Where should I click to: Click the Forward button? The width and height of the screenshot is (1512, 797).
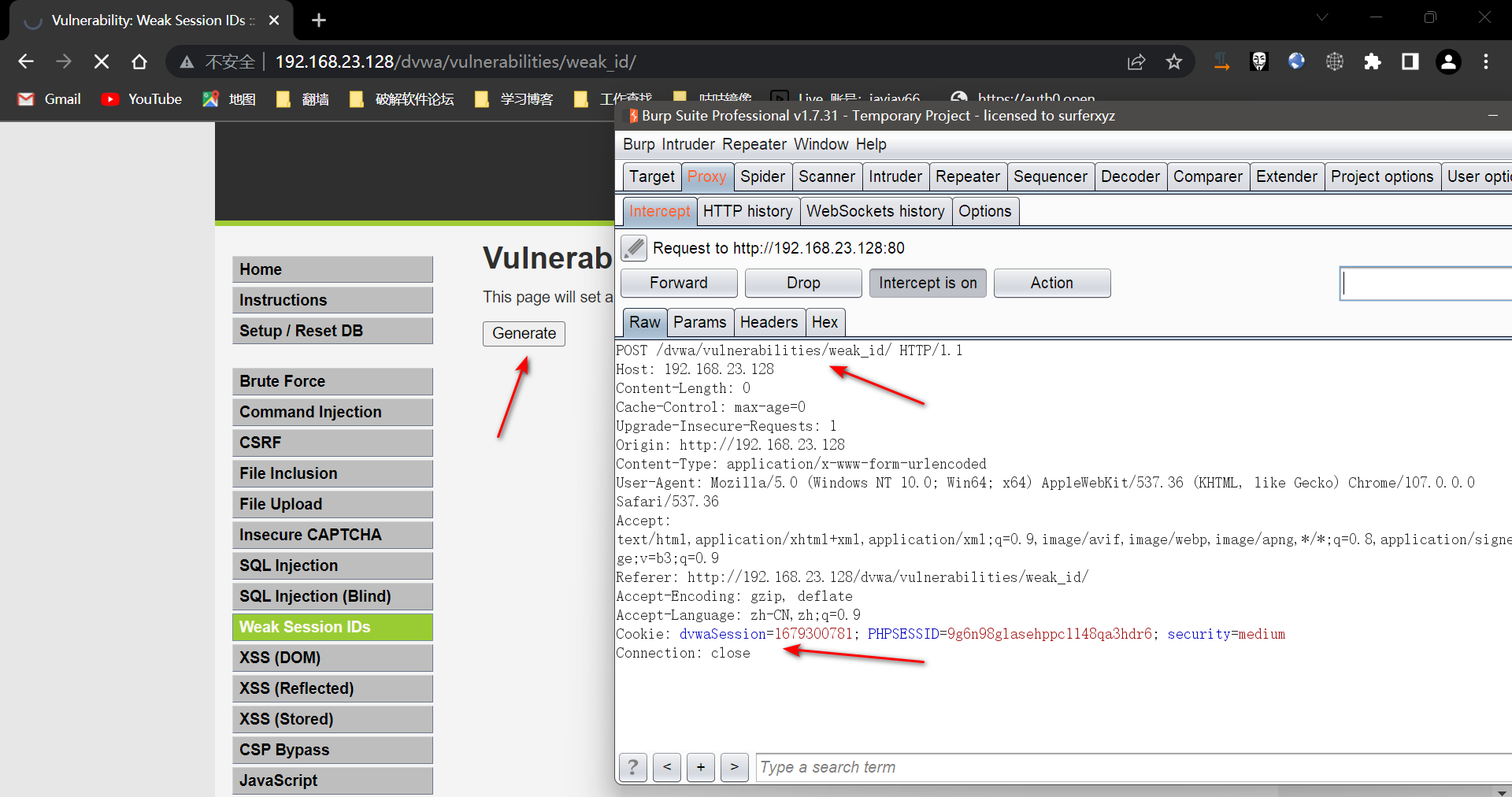tap(679, 283)
